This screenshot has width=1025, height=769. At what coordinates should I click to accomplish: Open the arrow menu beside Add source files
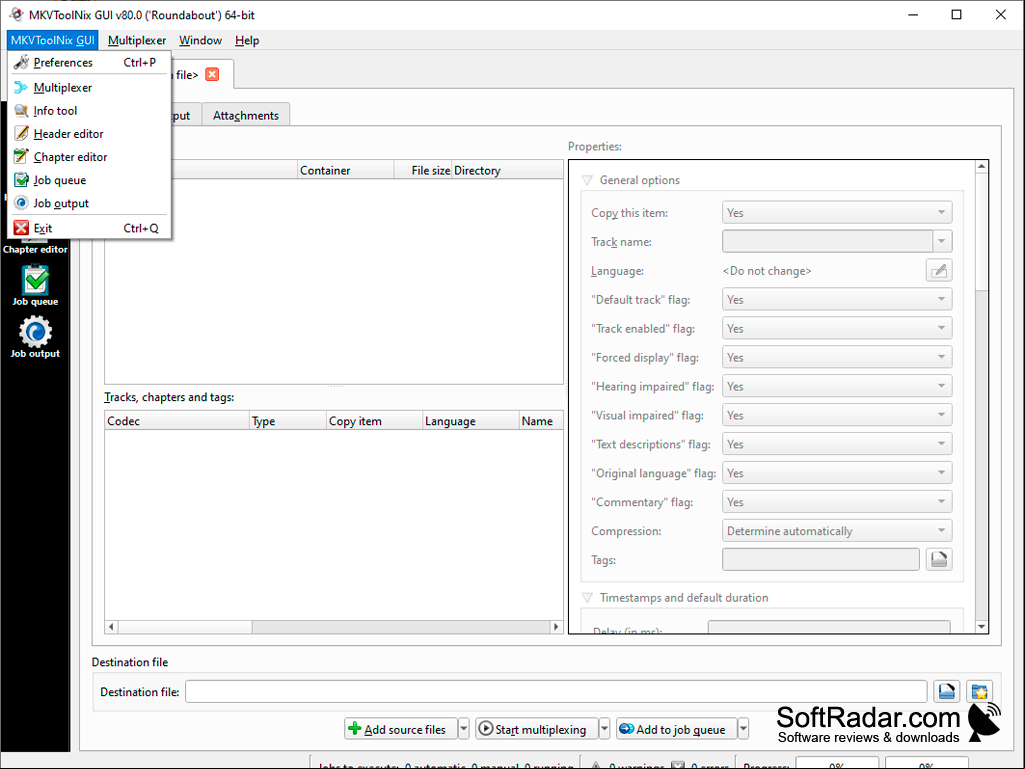(x=463, y=728)
